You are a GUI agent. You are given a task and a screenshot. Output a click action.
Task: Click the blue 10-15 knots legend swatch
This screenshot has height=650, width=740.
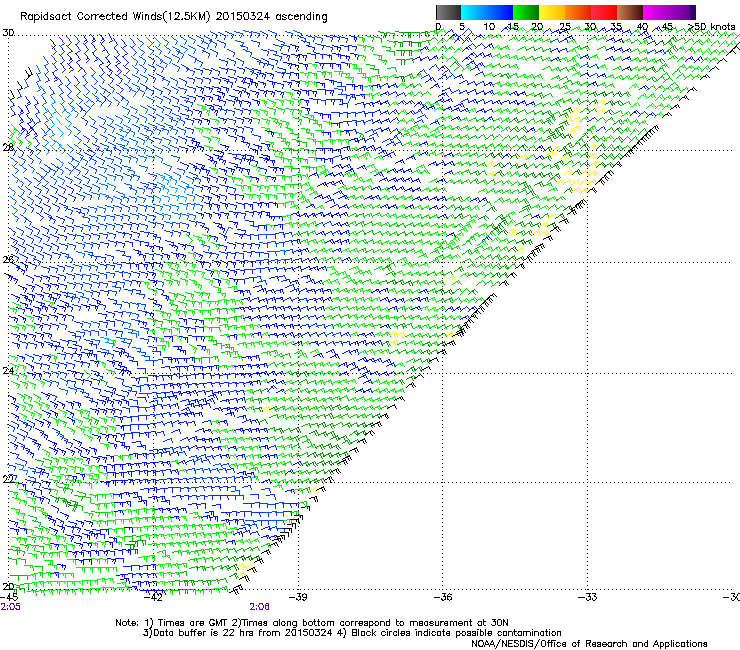[x=499, y=12]
